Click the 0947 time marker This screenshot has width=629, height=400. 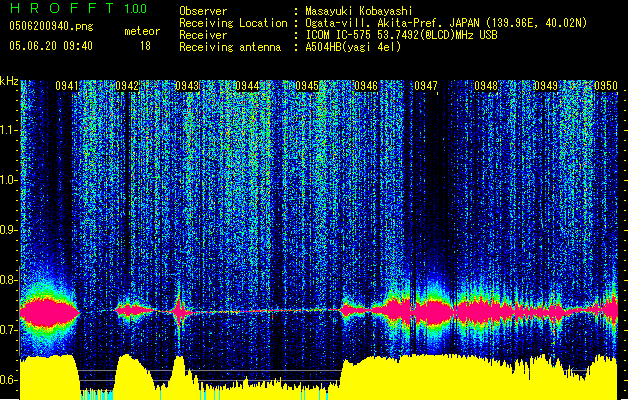pyautogui.click(x=426, y=86)
